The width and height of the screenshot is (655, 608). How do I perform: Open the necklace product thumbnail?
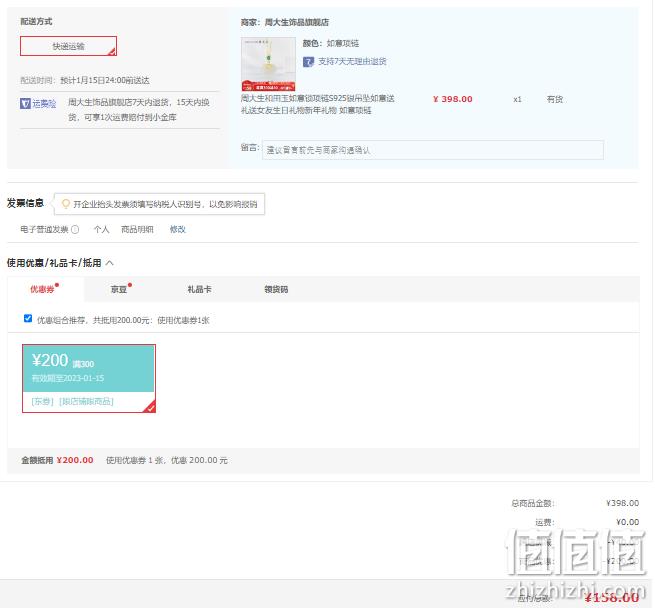[x=268, y=64]
